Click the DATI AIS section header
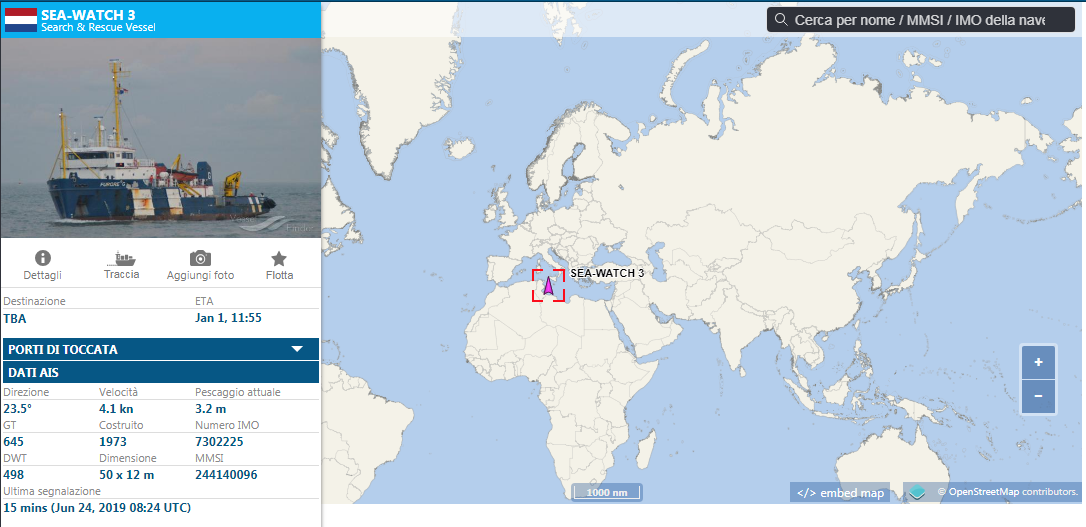The image size is (1086, 527). pyautogui.click(x=161, y=373)
